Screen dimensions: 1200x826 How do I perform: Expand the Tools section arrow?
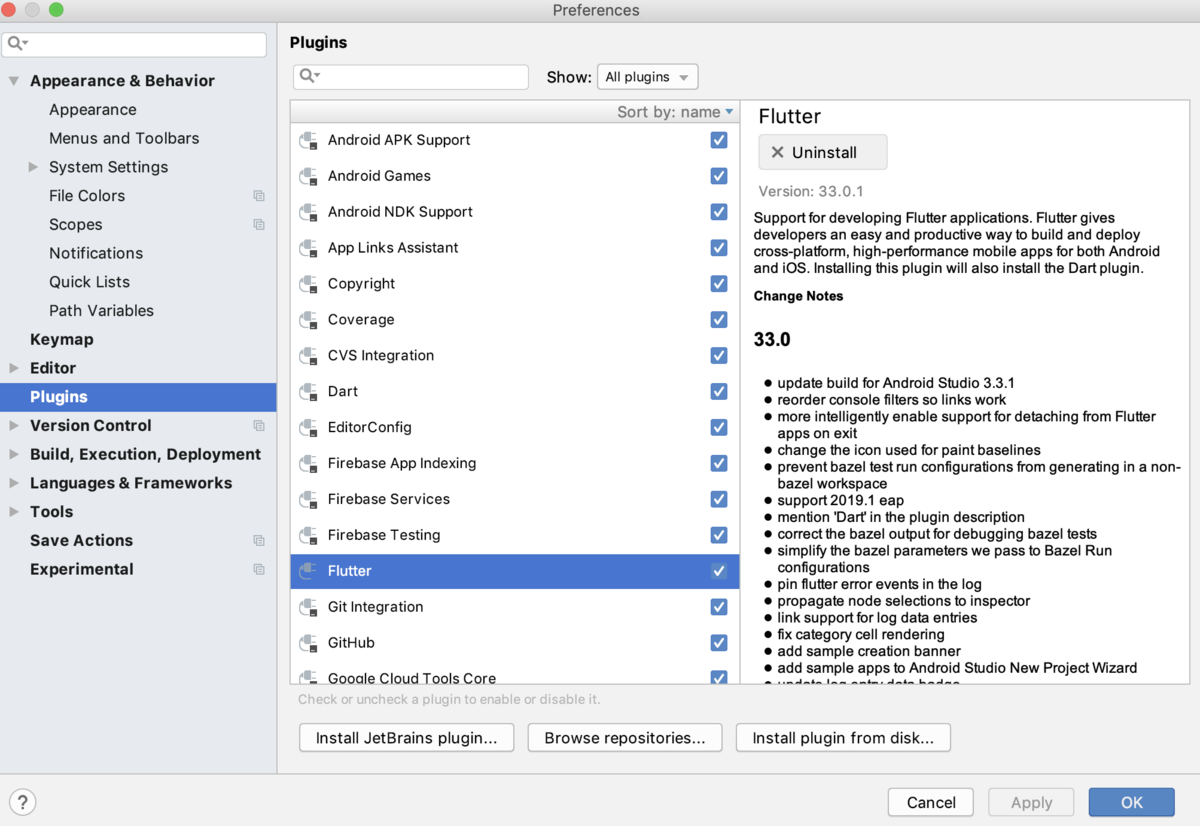coord(14,512)
